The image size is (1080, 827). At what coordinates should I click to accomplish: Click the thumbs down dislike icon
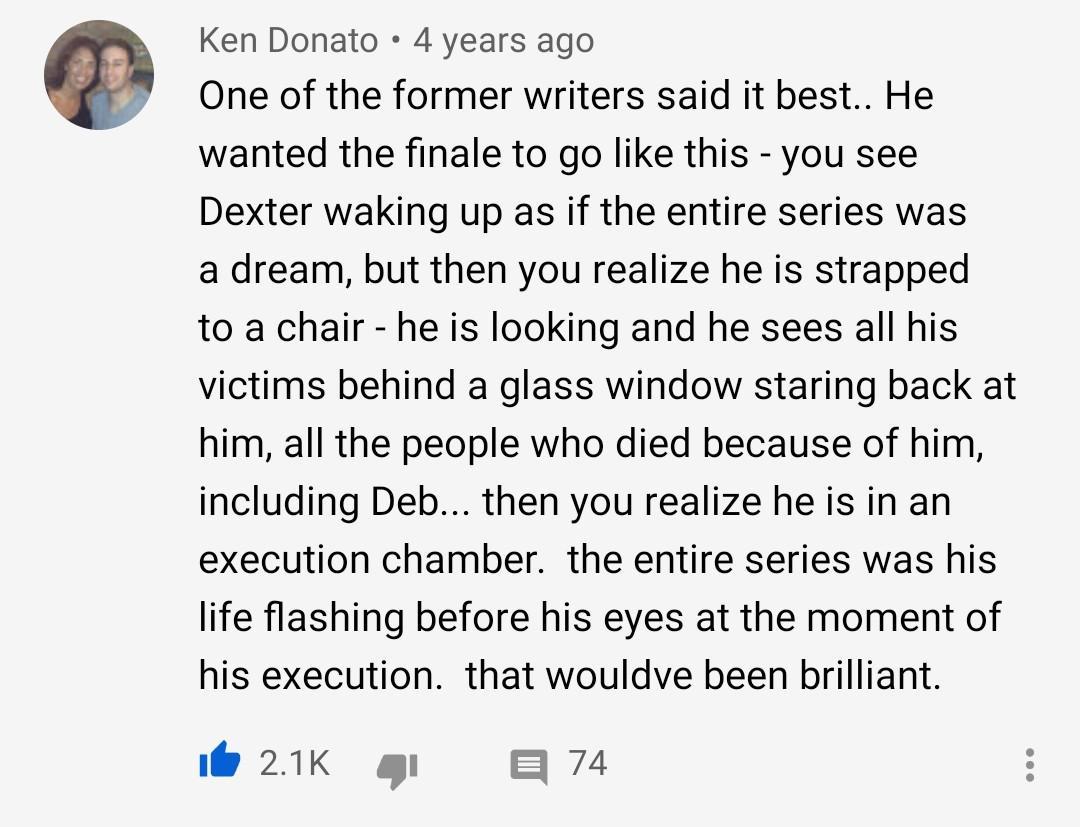pyautogui.click(x=397, y=767)
